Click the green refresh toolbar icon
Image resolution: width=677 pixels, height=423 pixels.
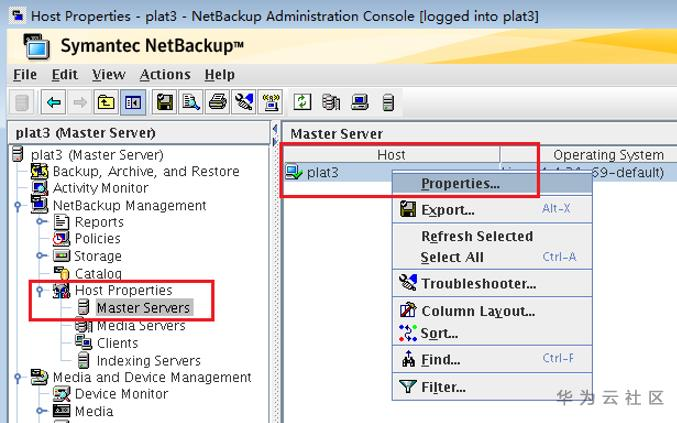[x=302, y=102]
